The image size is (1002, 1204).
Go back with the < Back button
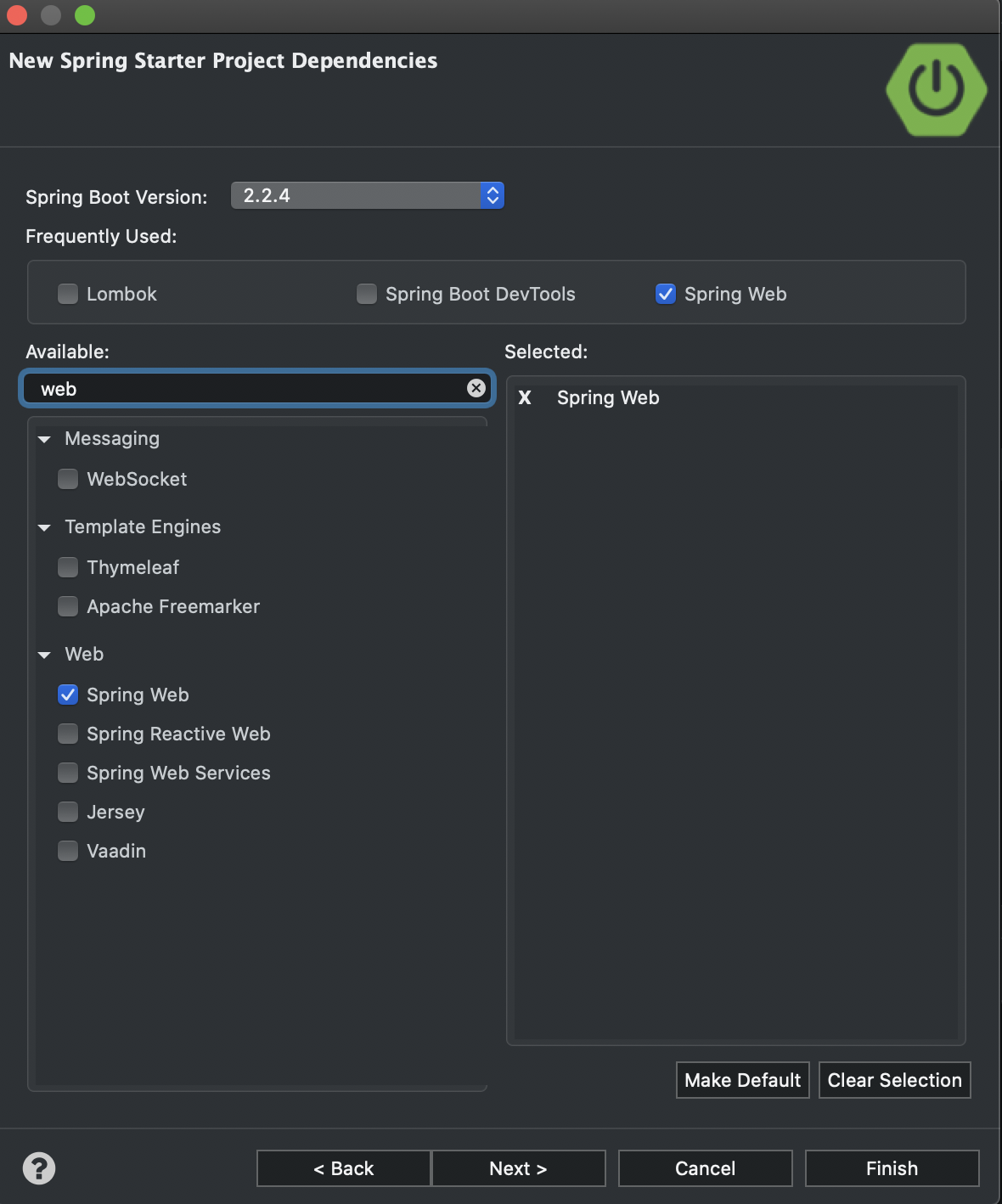pyautogui.click(x=344, y=1168)
